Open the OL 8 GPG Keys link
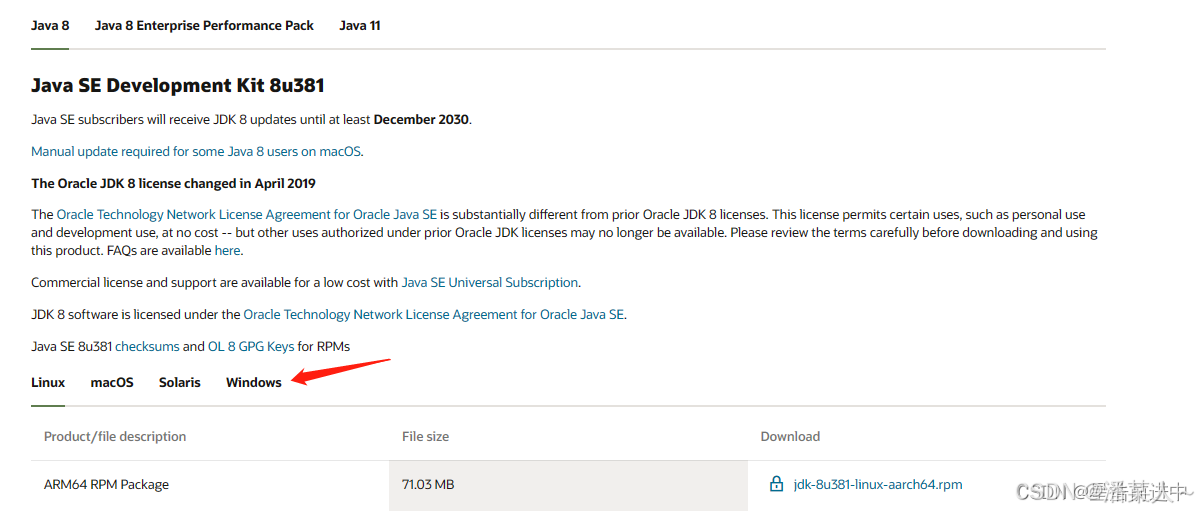 coord(251,346)
